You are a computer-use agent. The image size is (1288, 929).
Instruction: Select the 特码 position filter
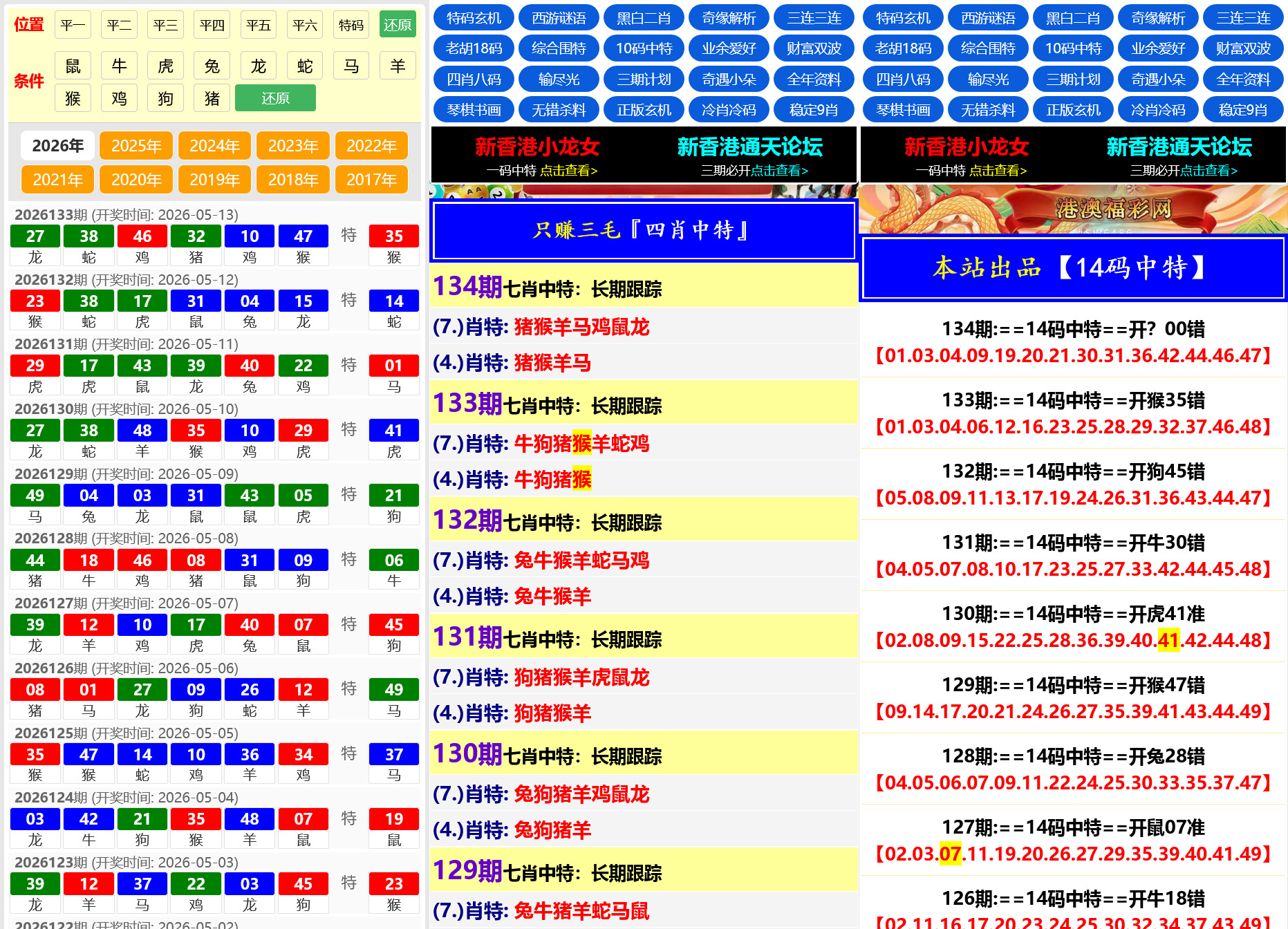coord(351,26)
